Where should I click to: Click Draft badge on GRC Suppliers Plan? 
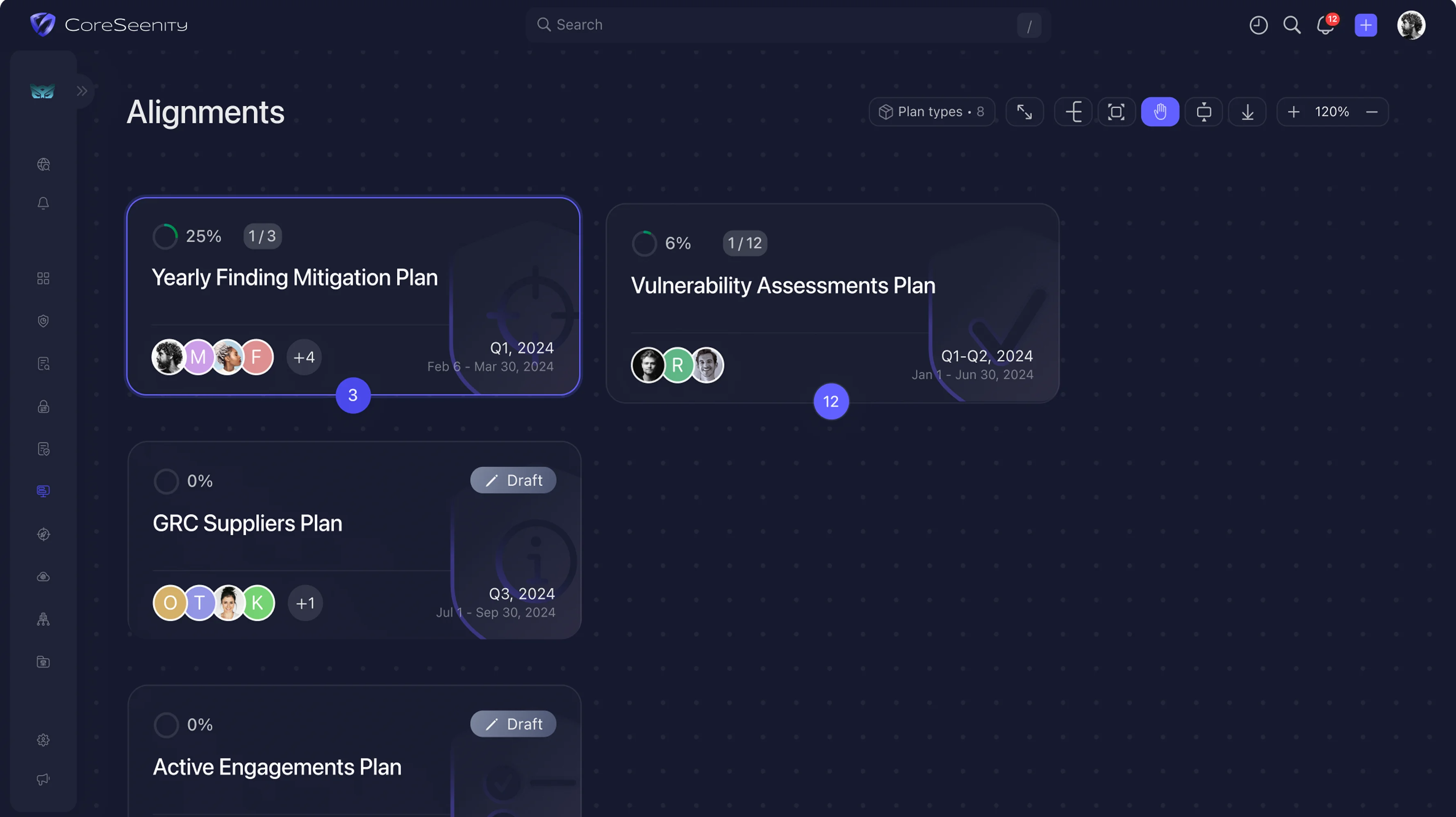click(513, 480)
